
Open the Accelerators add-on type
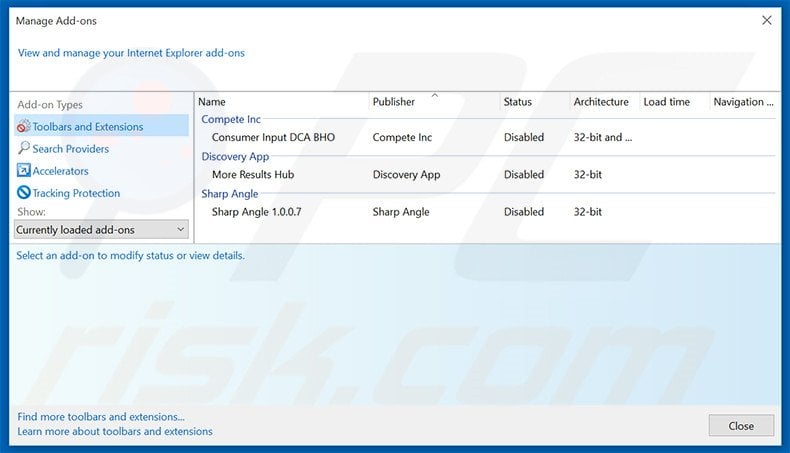(60, 171)
